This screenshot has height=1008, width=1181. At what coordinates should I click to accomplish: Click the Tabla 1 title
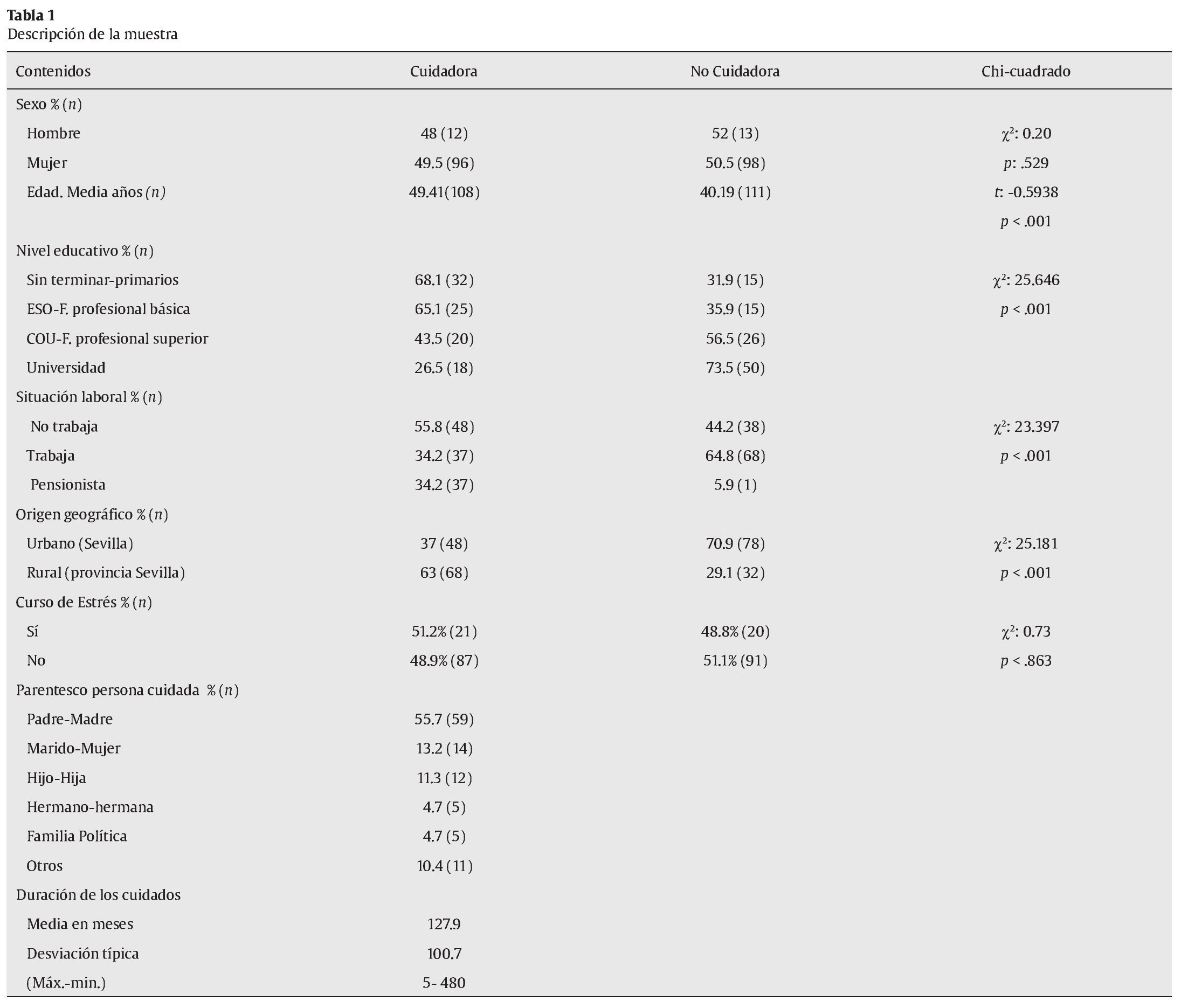click(31, 16)
